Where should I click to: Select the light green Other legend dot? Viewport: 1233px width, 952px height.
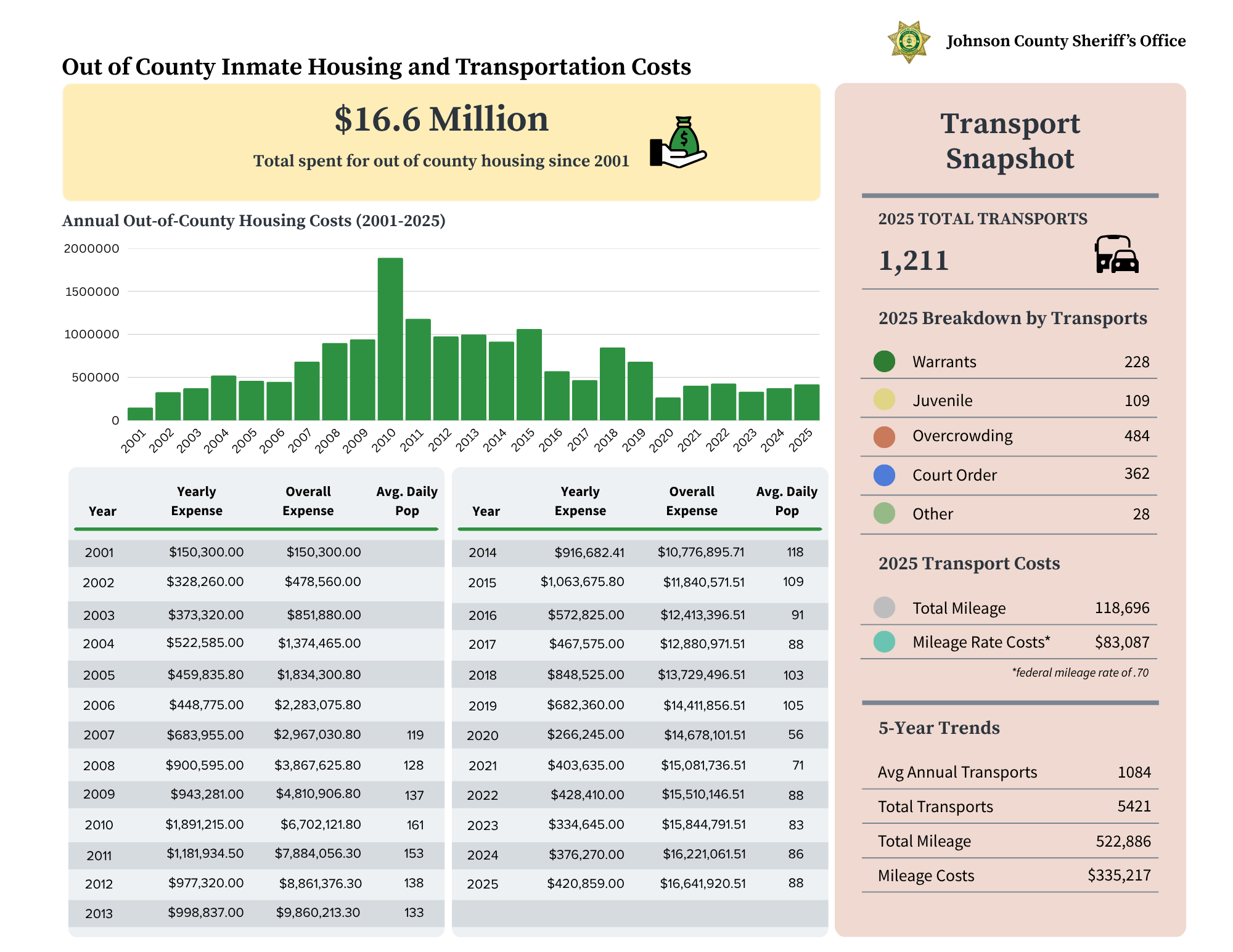coord(884,513)
